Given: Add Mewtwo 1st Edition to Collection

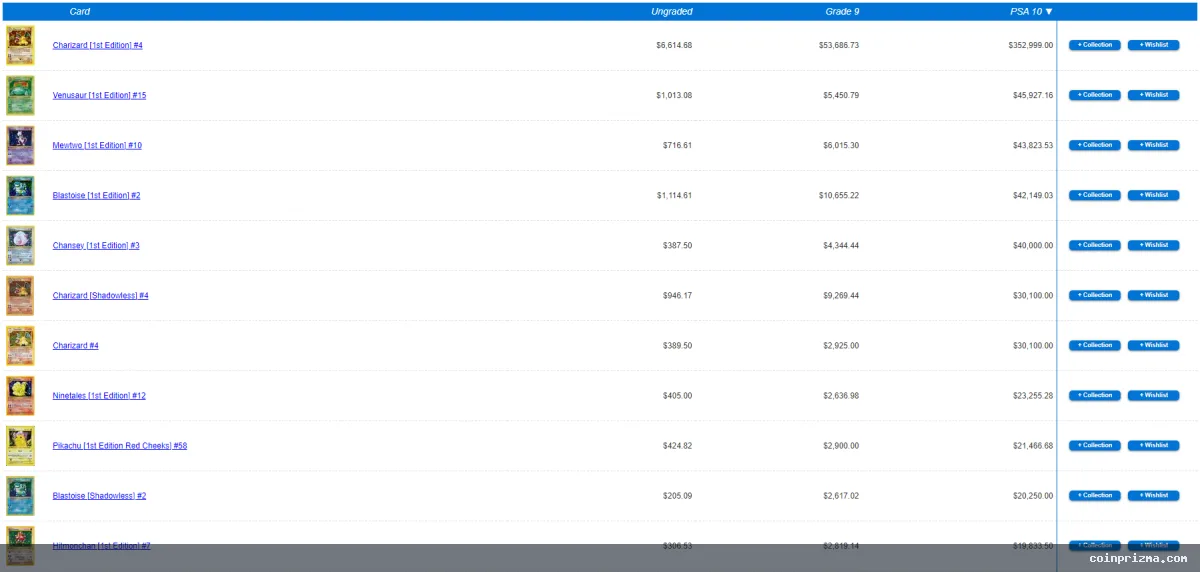Looking at the screenshot, I should 1095,145.
